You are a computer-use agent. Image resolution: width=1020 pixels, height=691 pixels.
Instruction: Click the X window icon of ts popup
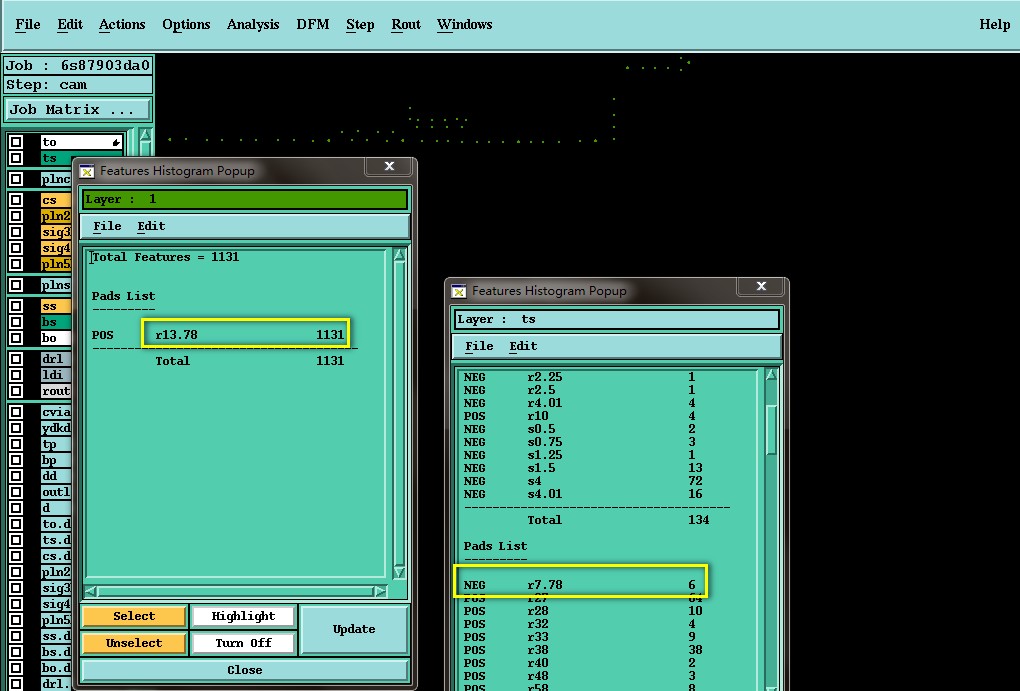(459, 291)
